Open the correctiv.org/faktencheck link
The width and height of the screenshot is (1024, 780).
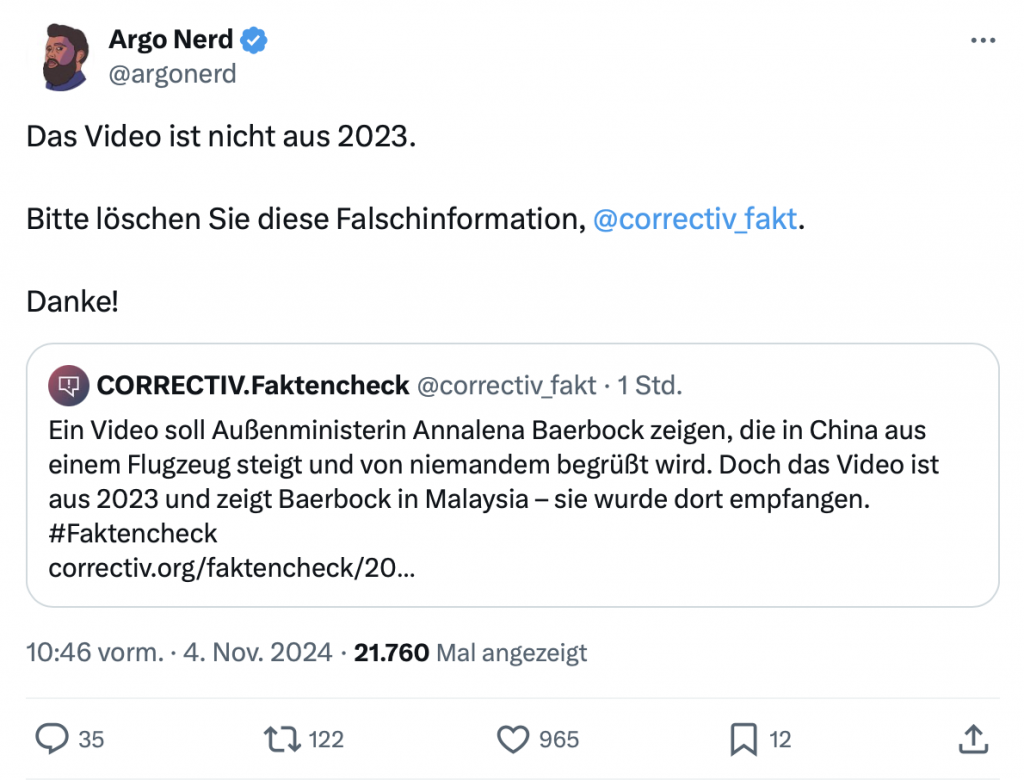click(232, 569)
